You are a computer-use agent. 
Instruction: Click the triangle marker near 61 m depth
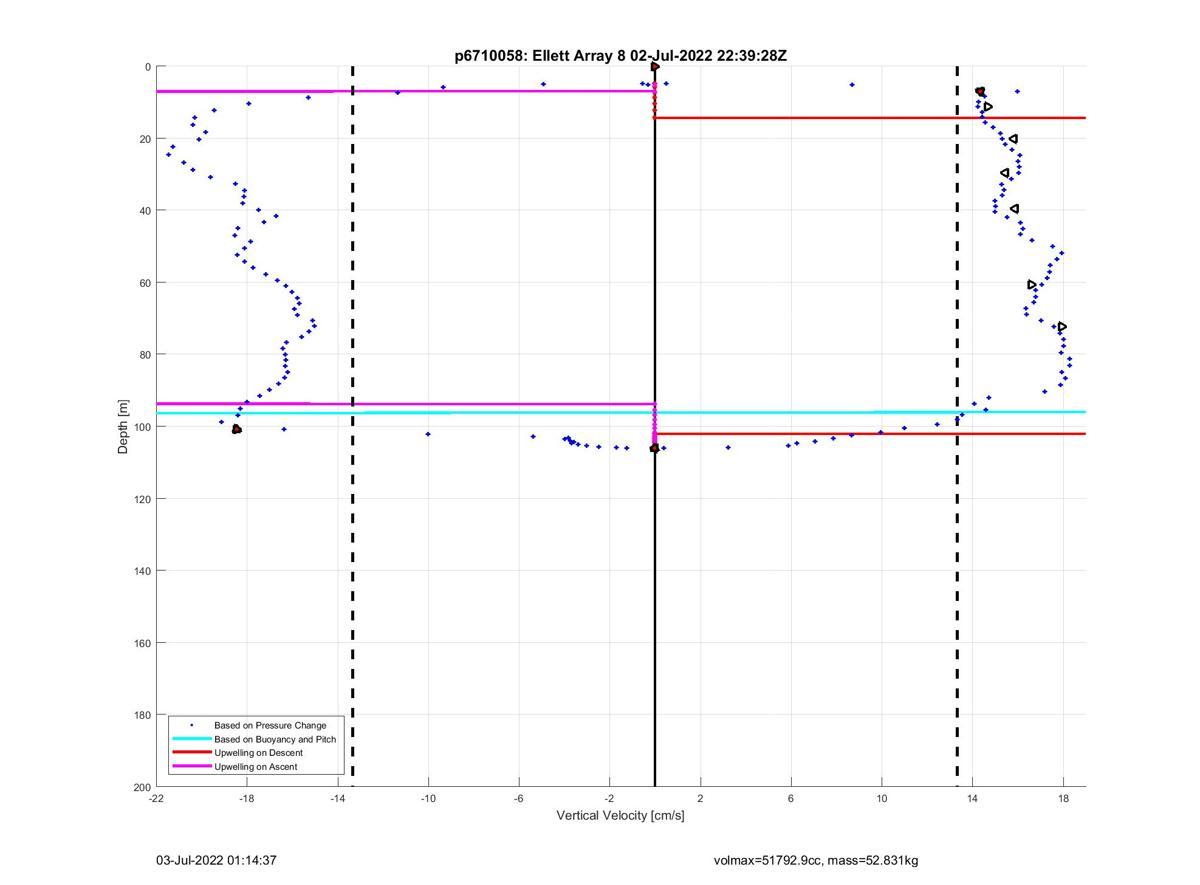click(1032, 285)
